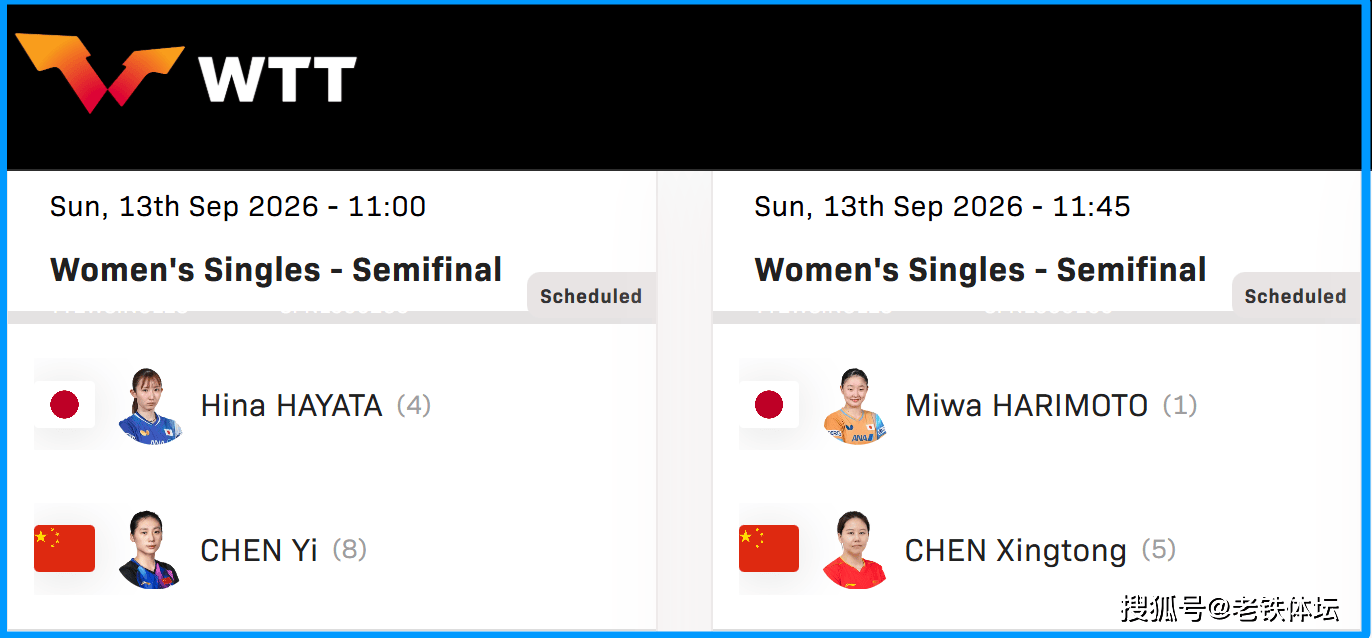Select Hina HAYATA player name
Viewport: 1372px width, 638px height.
point(291,405)
